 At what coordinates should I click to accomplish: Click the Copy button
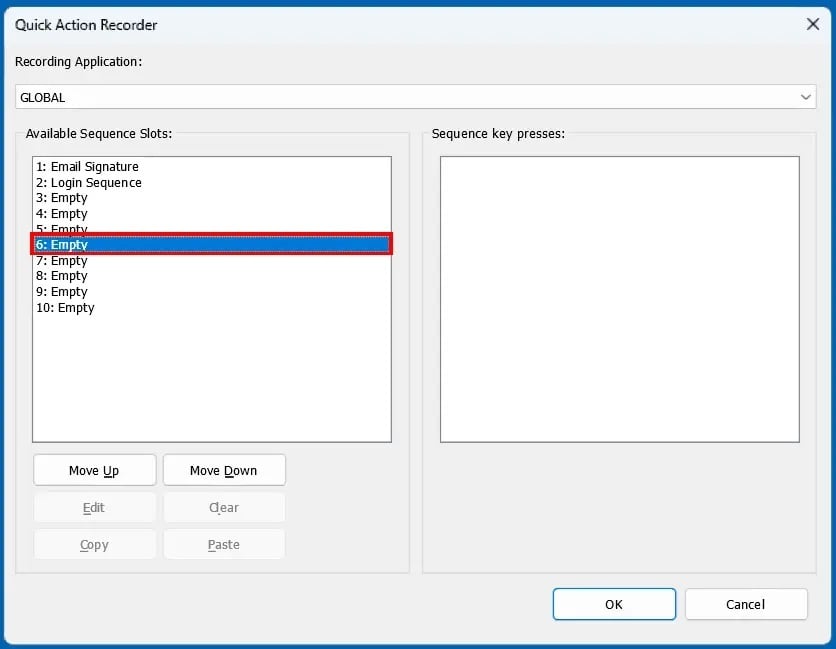tap(94, 544)
